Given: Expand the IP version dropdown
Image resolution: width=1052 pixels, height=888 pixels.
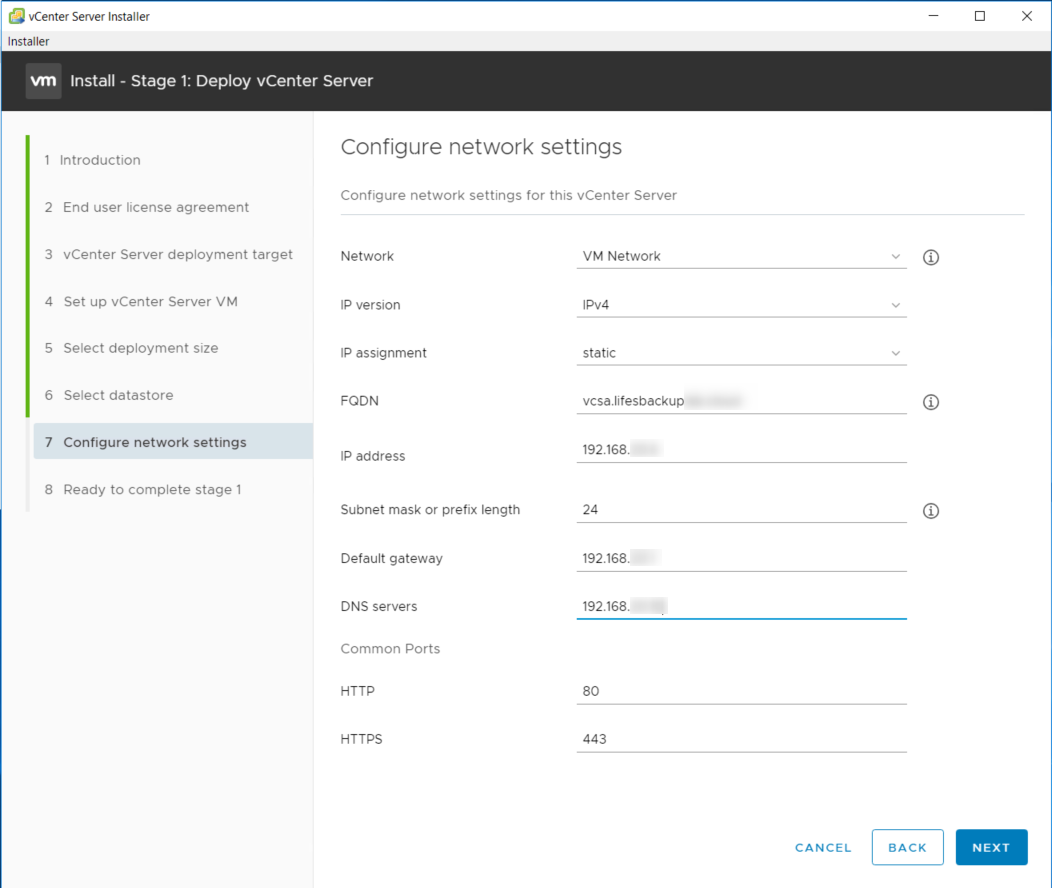Looking at the screenshot, I should coord(741,305).
